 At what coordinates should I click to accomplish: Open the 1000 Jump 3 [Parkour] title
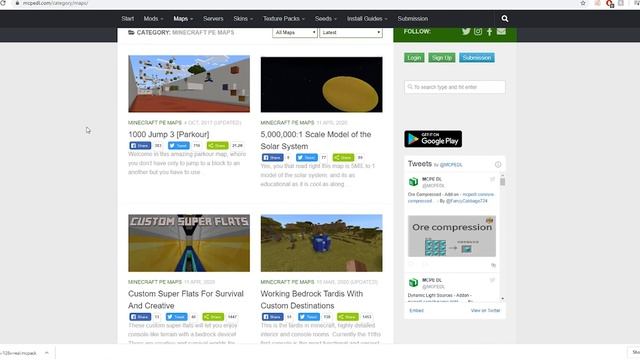(169, 134)
